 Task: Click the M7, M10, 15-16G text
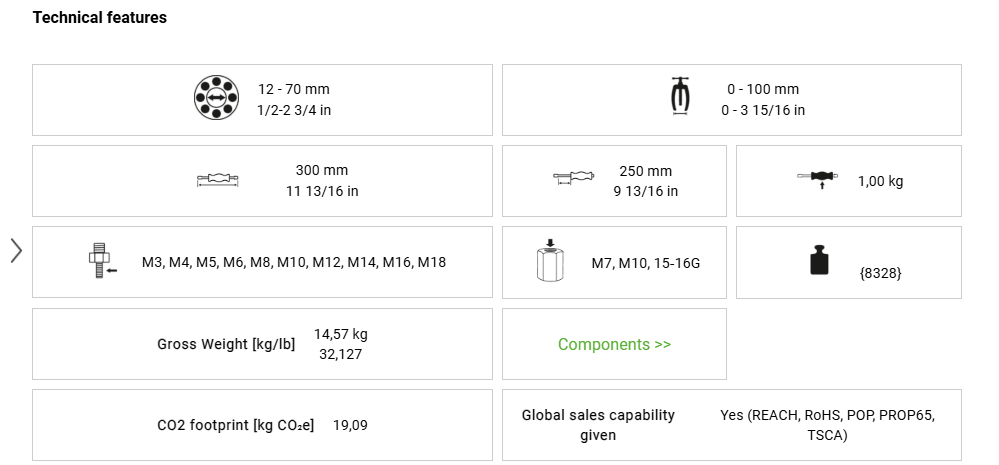point(645,263)
